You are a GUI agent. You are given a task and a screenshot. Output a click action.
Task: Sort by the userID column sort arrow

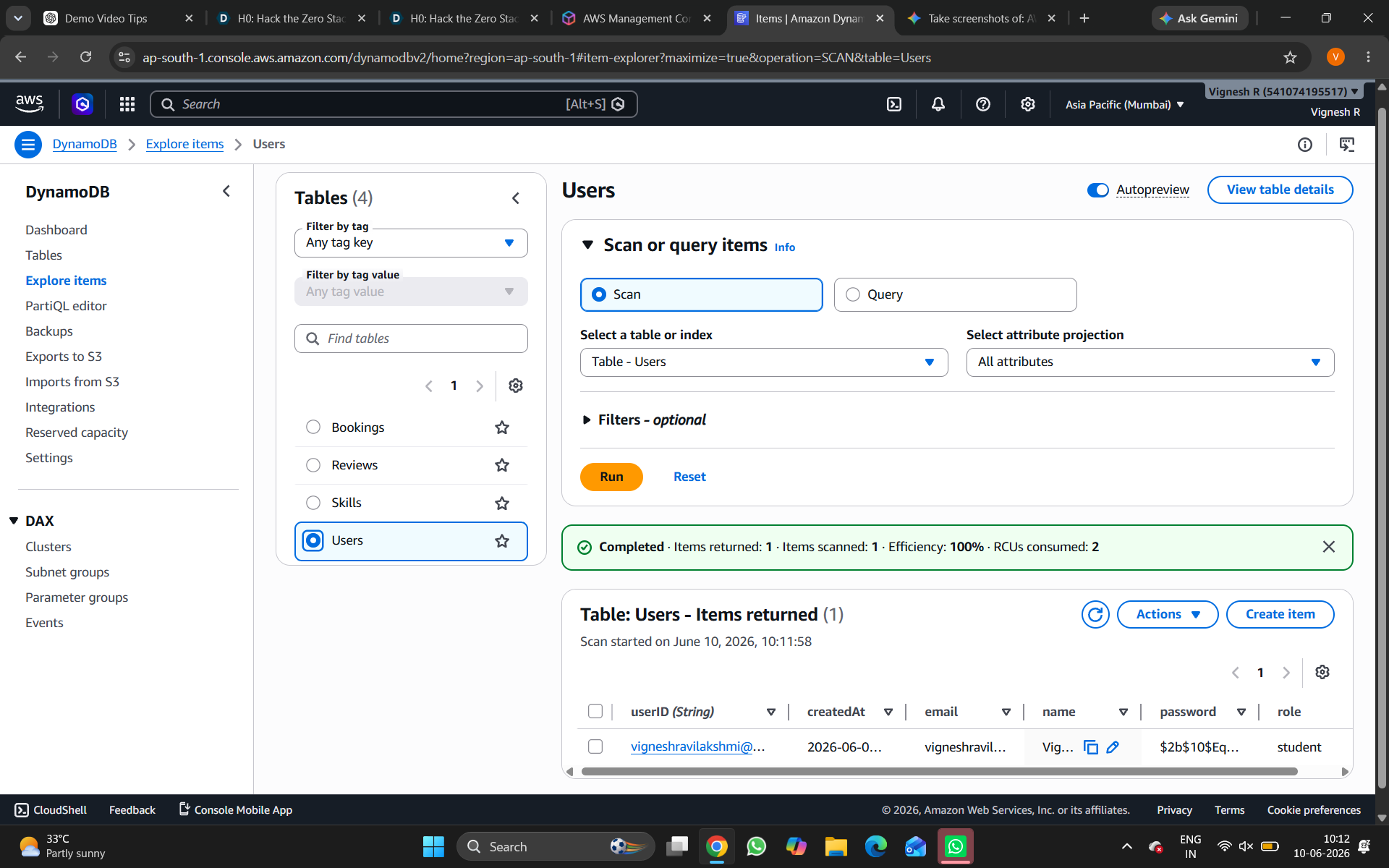[771, 712]
